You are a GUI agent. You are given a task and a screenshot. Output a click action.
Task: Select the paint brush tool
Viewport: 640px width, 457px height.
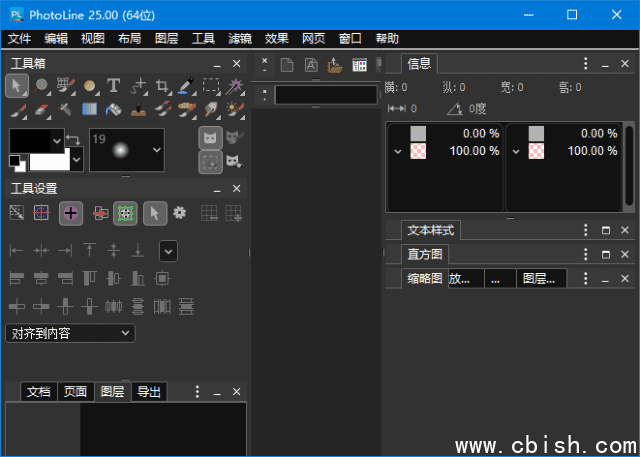pos(17,110)
